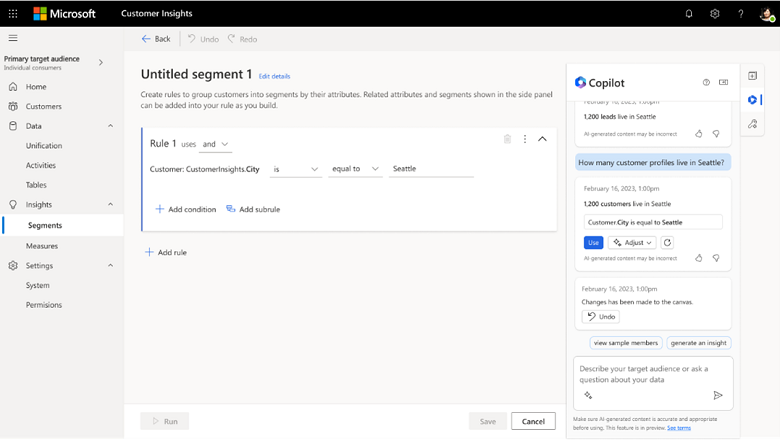Open the See terms link

pos(679,428)
